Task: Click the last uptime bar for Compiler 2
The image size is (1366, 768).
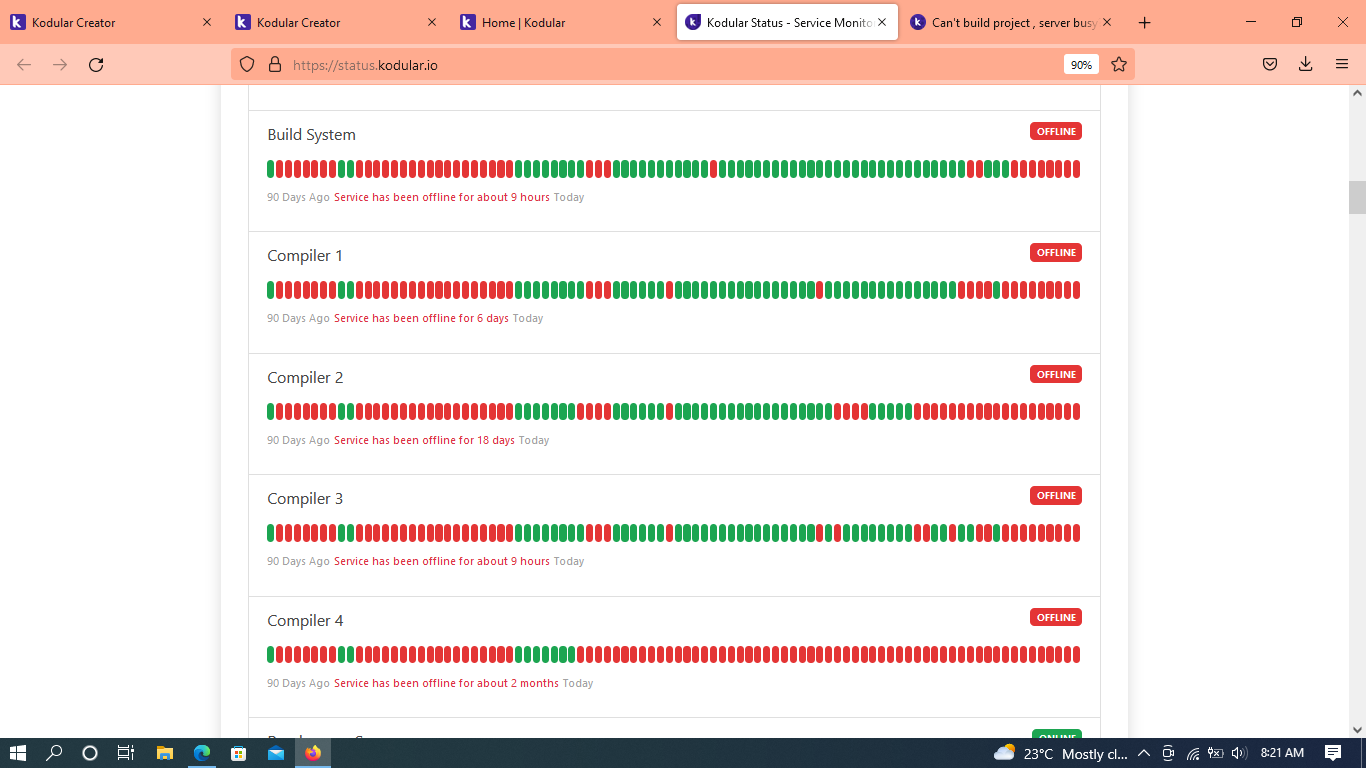Action: point(1076,412)
